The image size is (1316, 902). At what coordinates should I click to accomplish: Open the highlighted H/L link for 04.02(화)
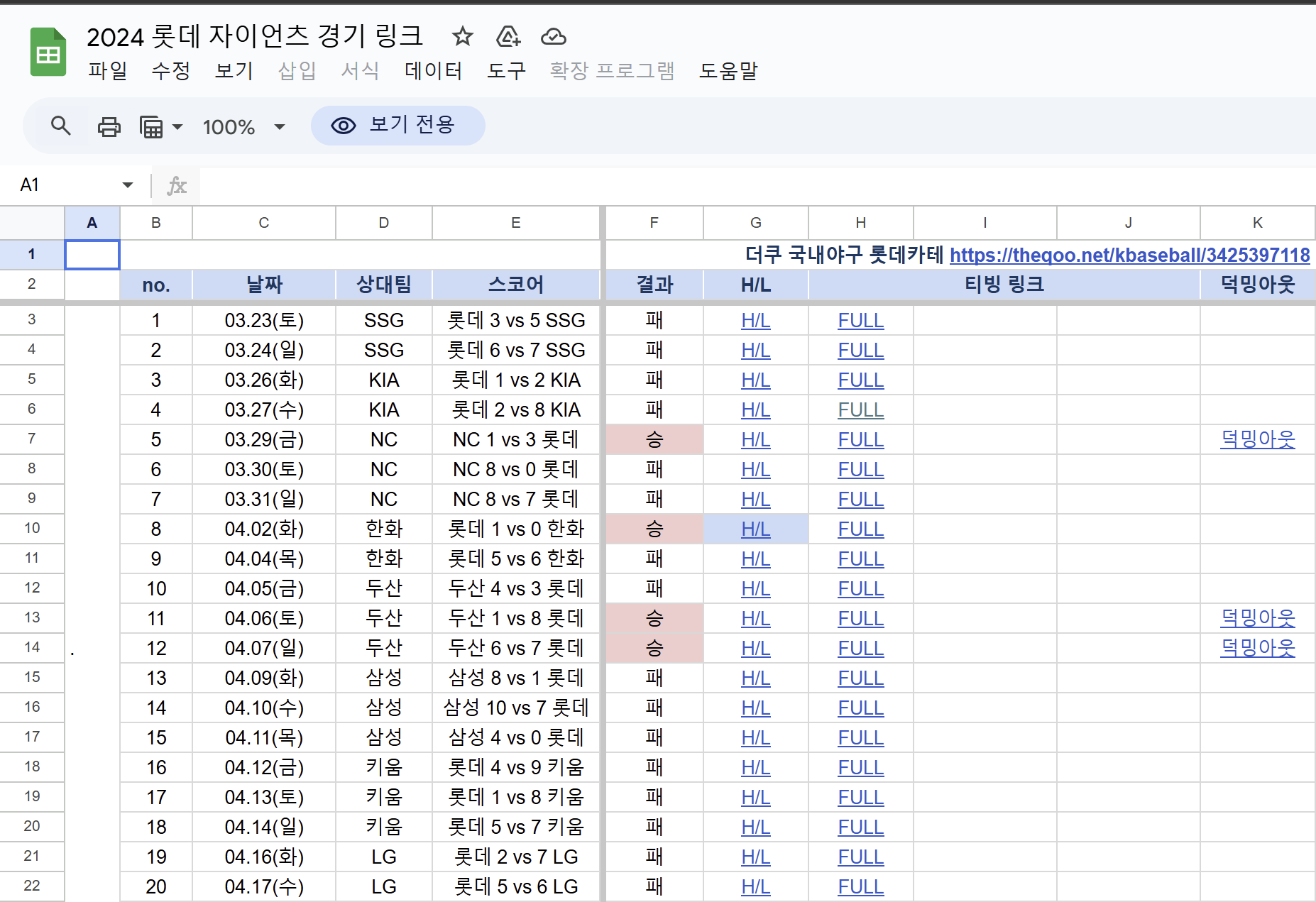click(x=756, y=529)
